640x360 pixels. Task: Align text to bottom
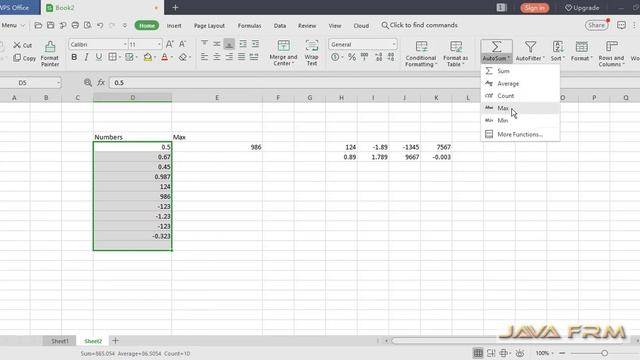click(x=229, y=44)
